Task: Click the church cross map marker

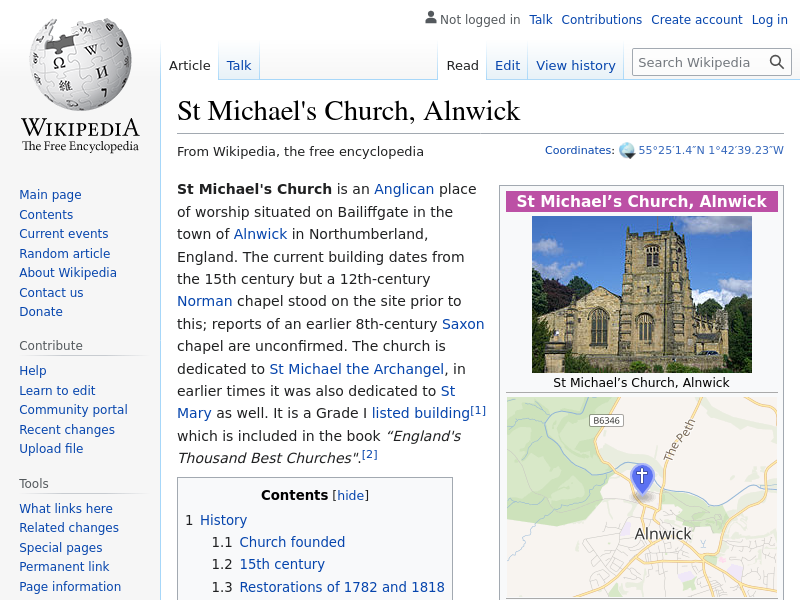Action: 642,478
